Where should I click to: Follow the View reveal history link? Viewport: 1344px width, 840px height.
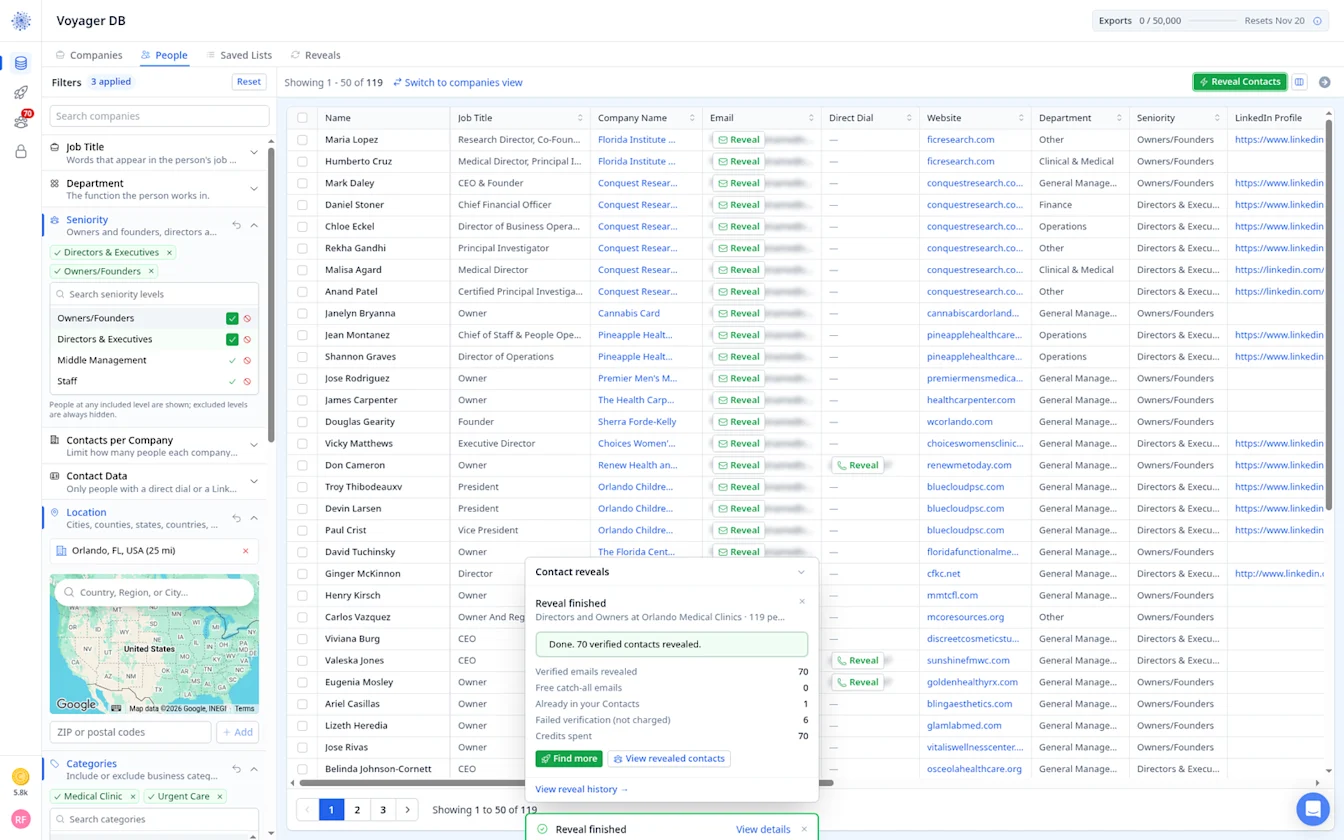coord(582,789)
